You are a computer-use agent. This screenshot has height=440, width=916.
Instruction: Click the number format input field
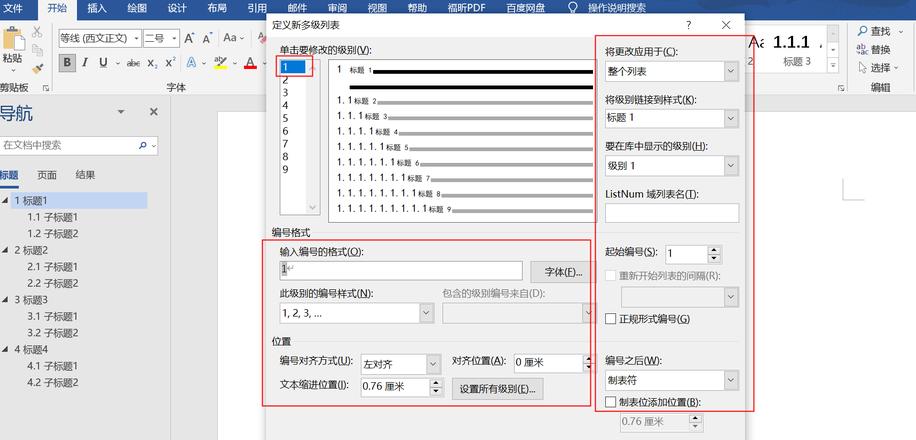pos(401,270)
